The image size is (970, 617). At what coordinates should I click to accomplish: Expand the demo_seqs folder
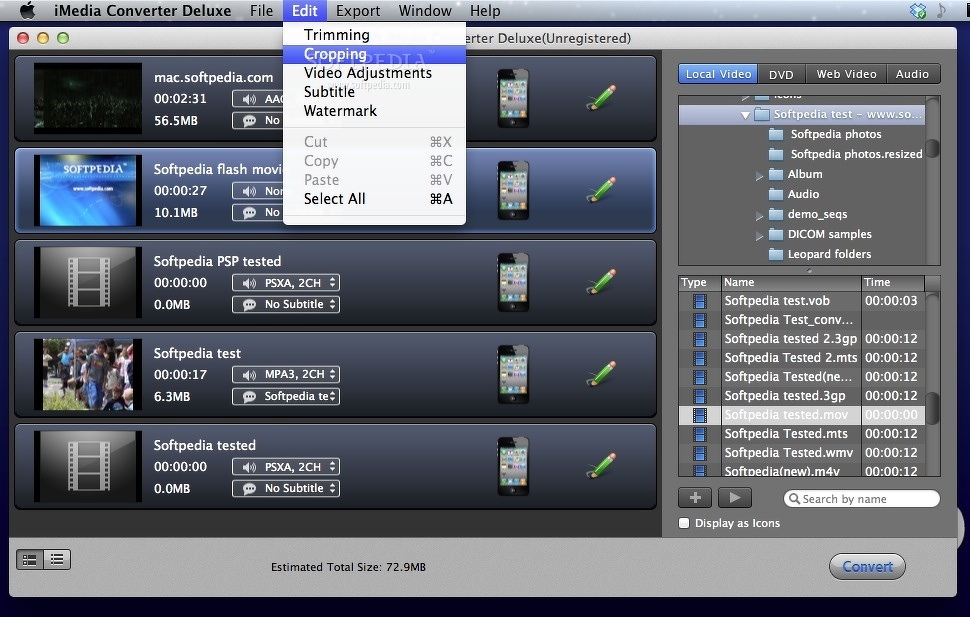coord(759,216)
